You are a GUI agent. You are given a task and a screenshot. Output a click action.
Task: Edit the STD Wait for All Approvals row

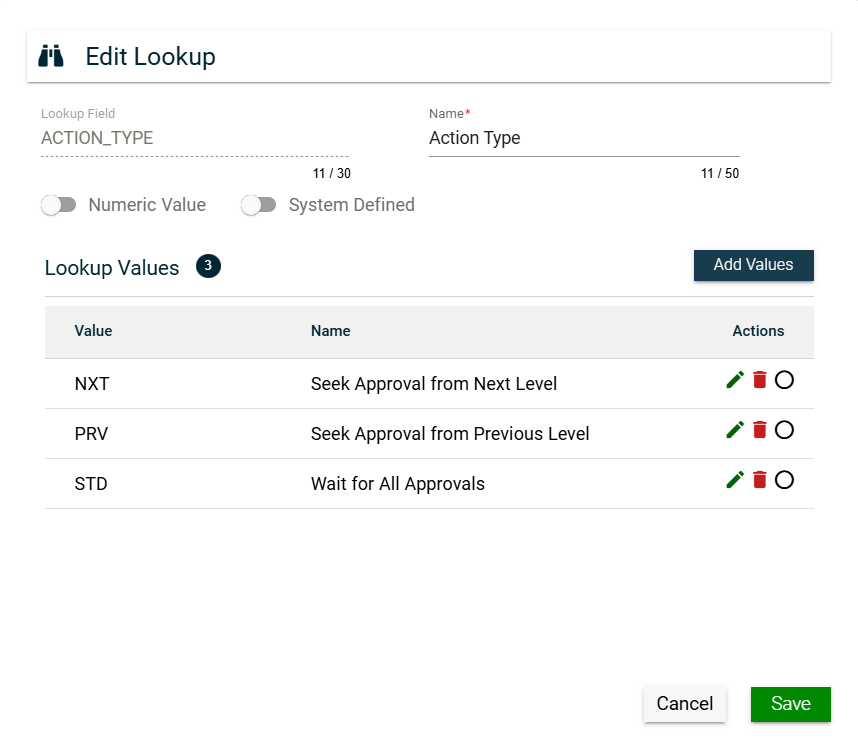click(735, 480)
